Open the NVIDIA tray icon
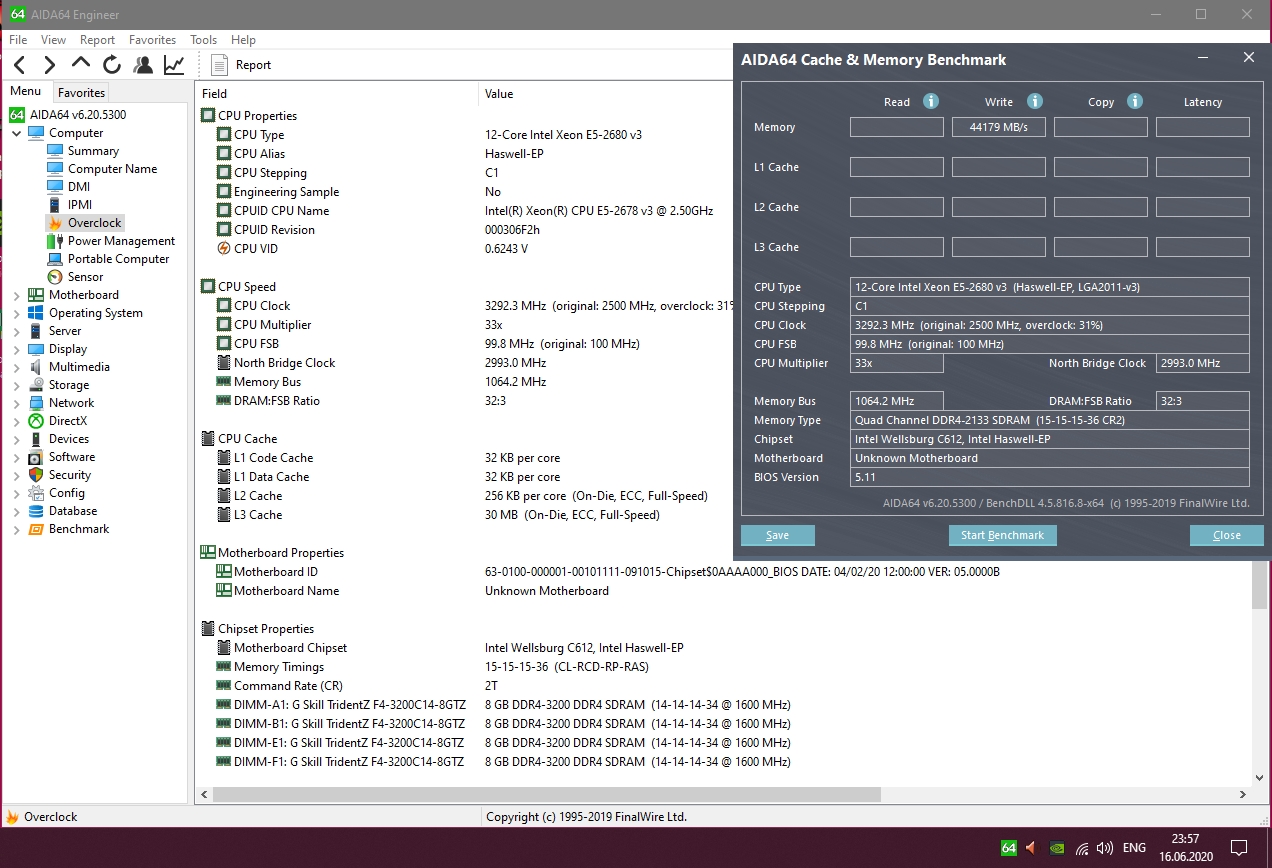Screen dimensions: 1272x868 coord(1057,848)
